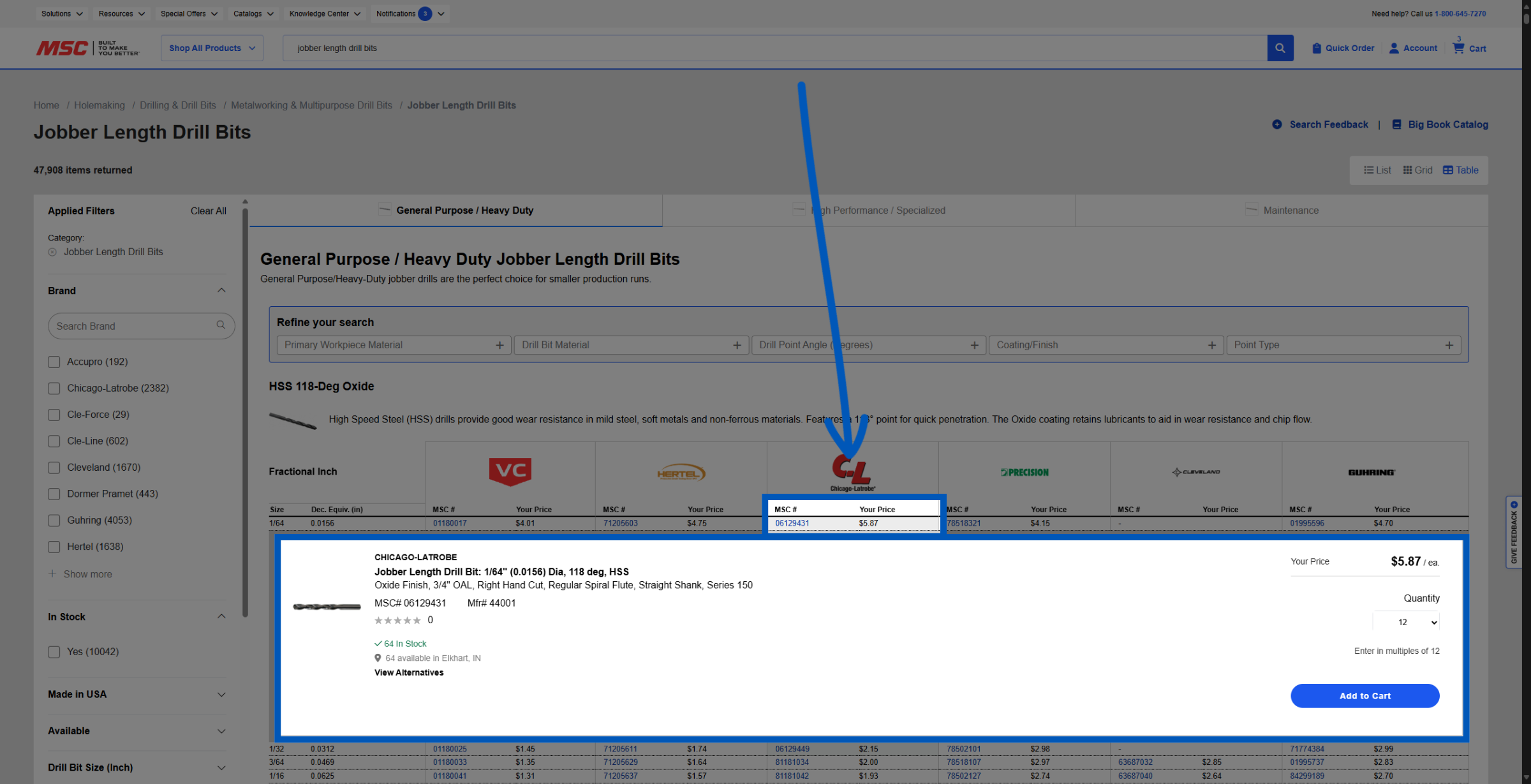
Task: Check the Cle-Force brand checkbox
Action: pos(54,415)
